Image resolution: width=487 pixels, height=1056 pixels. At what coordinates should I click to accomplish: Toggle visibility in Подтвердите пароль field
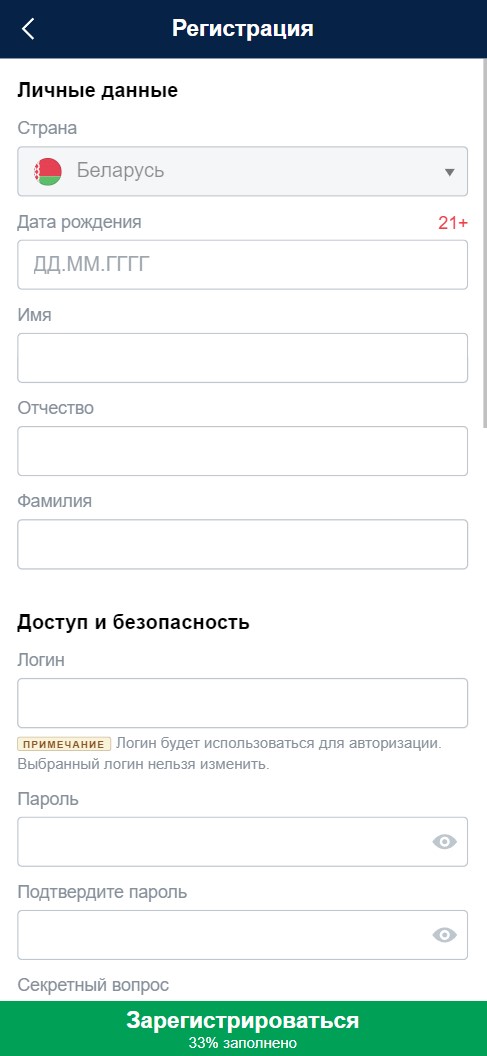[x=444, y=935]
